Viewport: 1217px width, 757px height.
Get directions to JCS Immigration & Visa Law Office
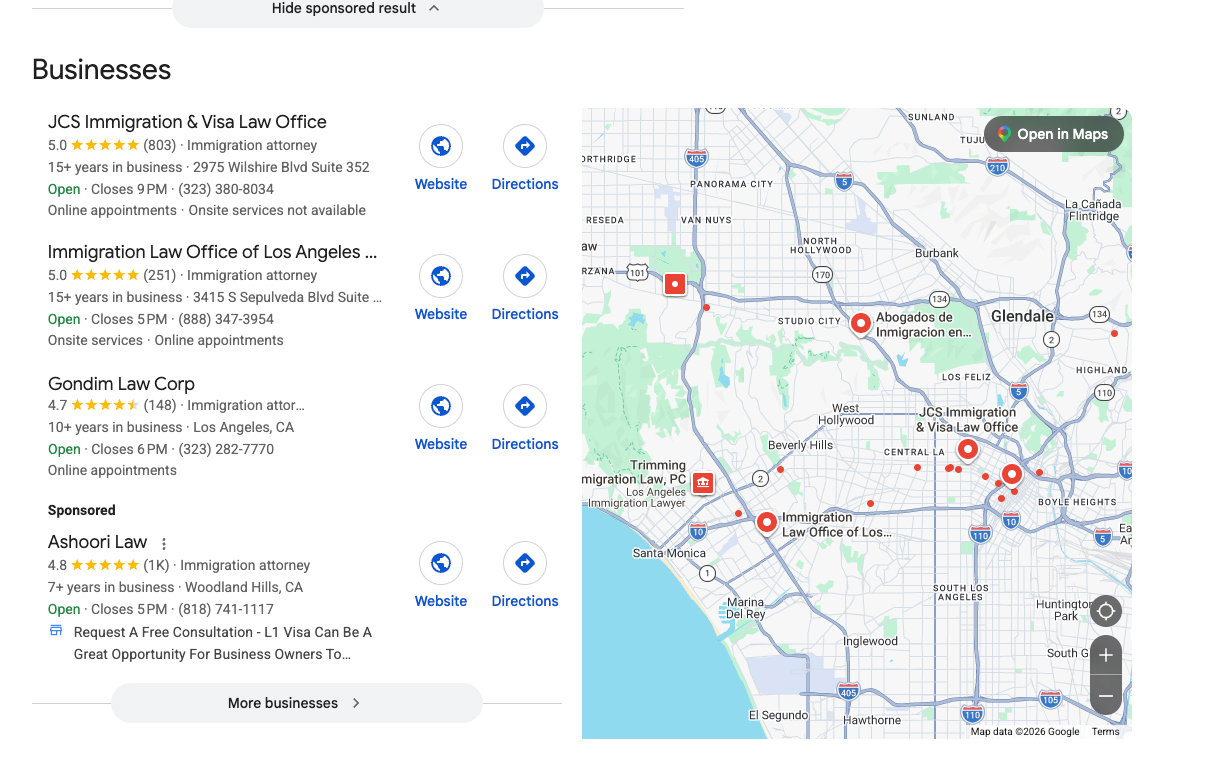(525, 146)
